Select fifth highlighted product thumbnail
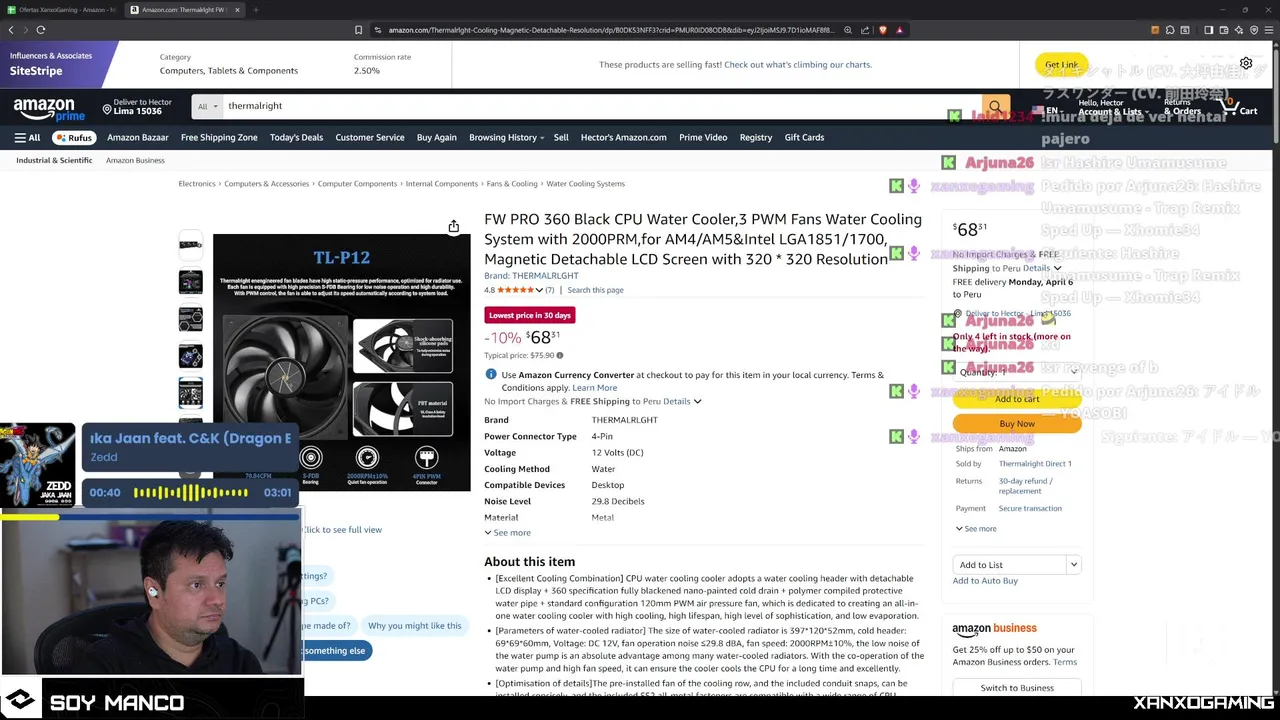The height and width of the screenshot is (720, 1280). point(190,392)
